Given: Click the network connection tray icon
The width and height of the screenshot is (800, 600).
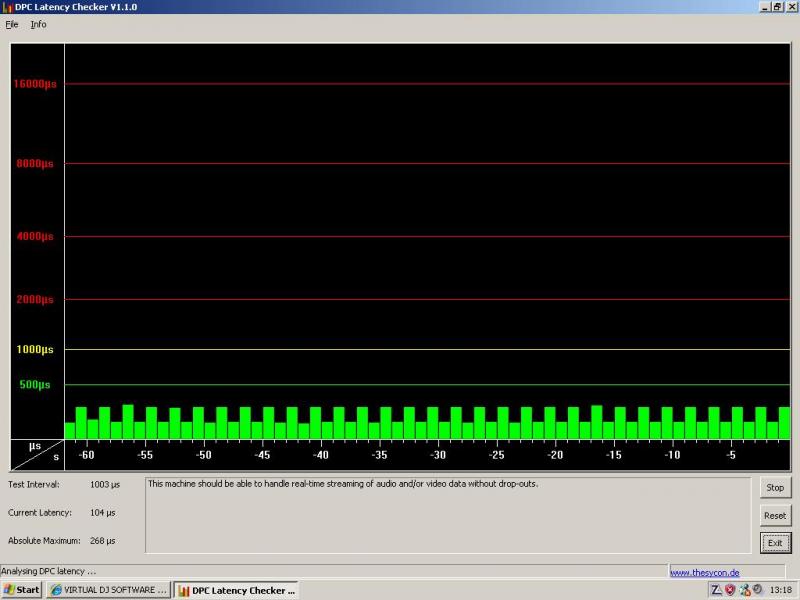Looking at the screenshot, I should click(x=744, y=590).
